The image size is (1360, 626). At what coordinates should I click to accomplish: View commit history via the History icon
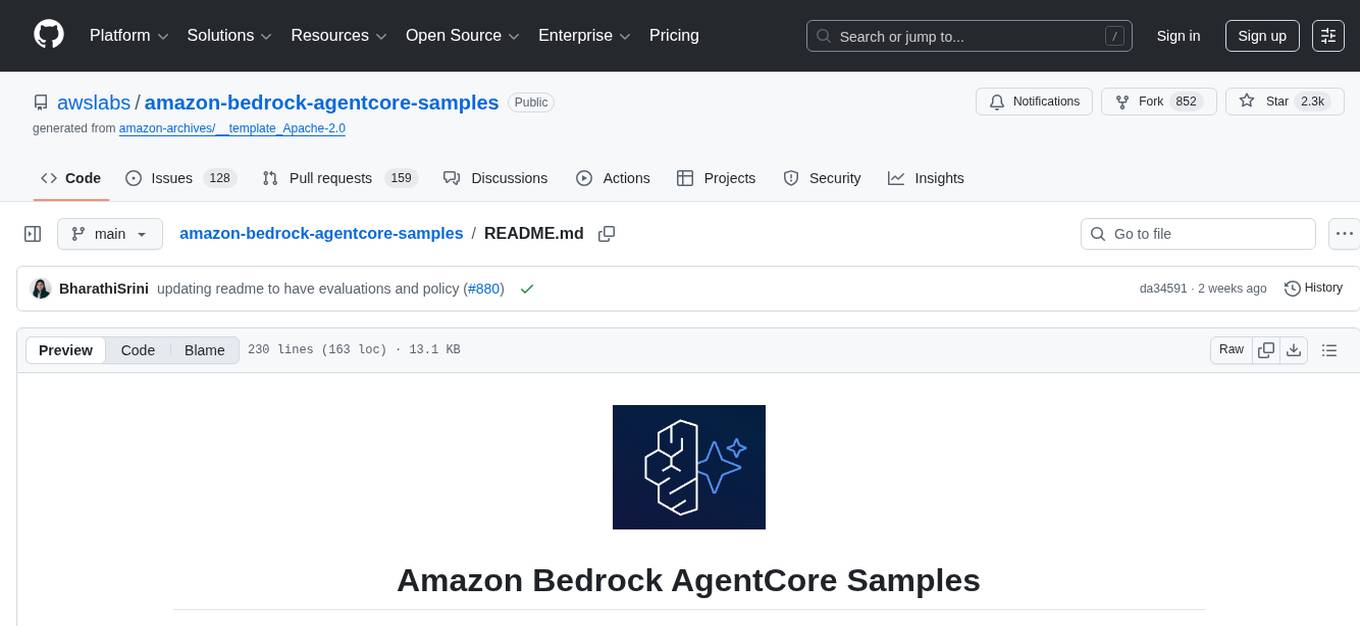1291,288
